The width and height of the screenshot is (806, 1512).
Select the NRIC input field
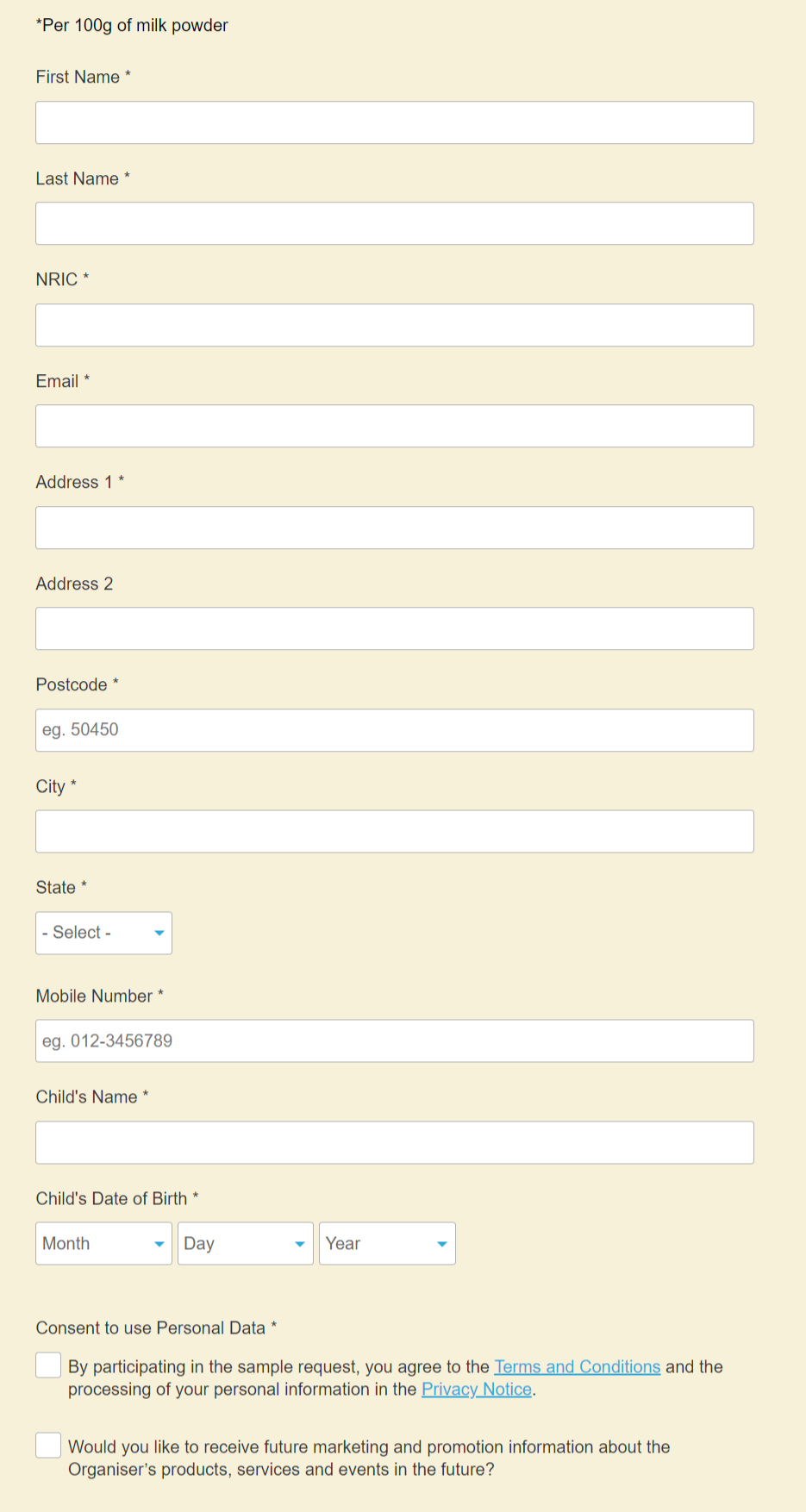point(394,325)
